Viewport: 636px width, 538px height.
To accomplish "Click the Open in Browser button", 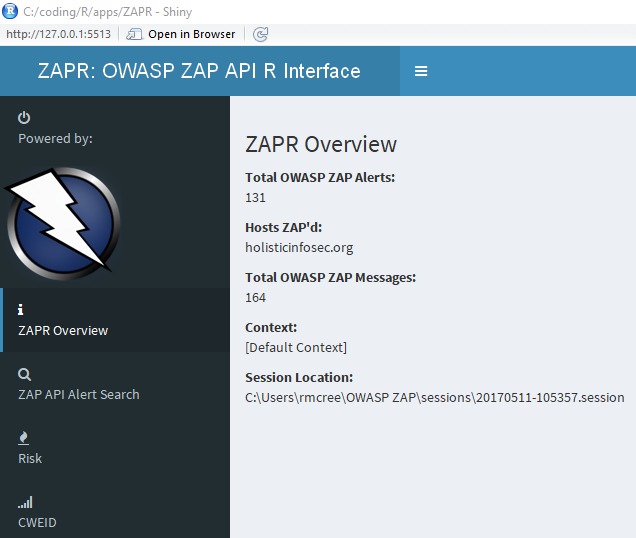I will point(181,34).
